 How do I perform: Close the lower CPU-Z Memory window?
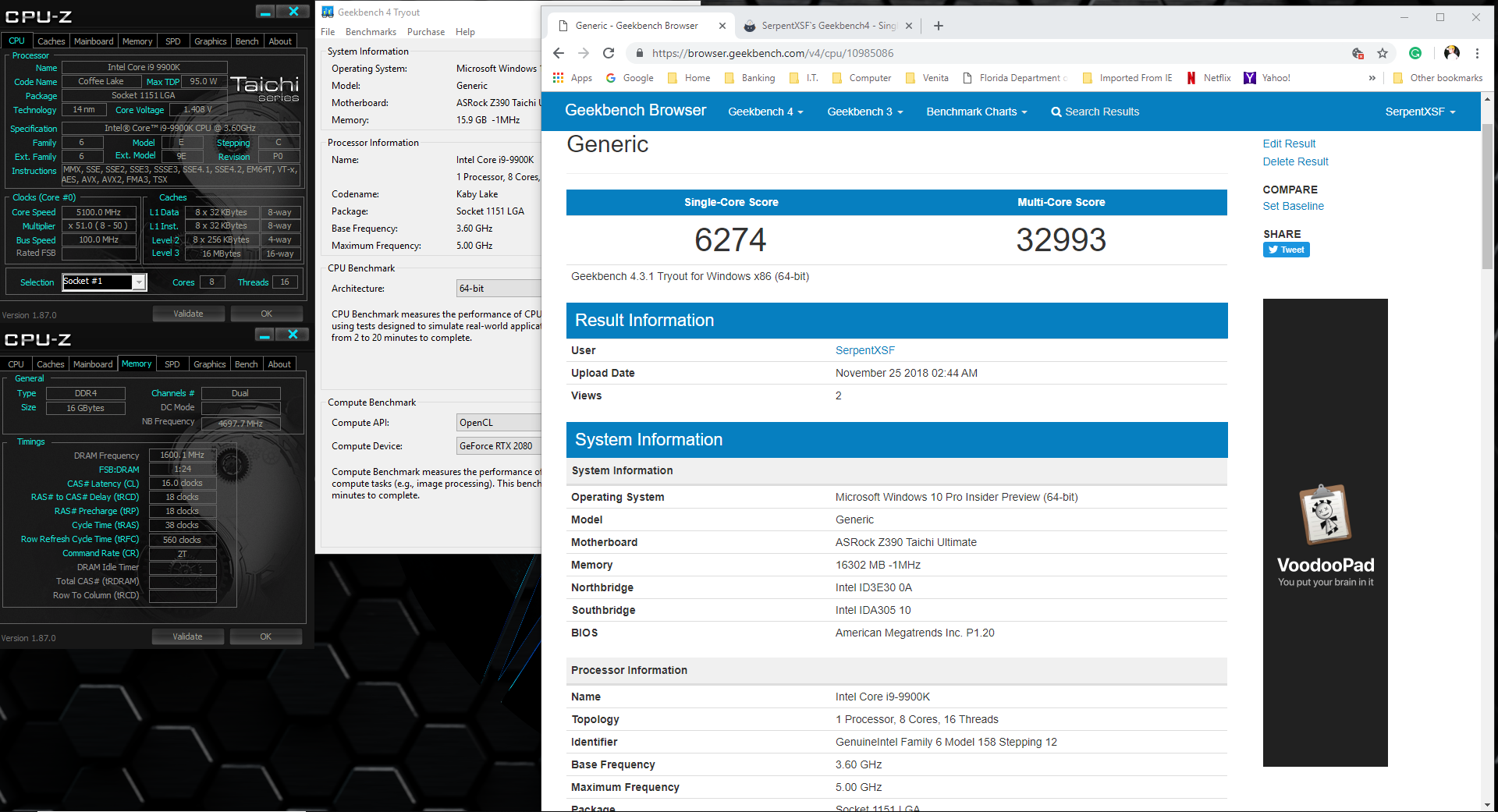click(293, 335)
